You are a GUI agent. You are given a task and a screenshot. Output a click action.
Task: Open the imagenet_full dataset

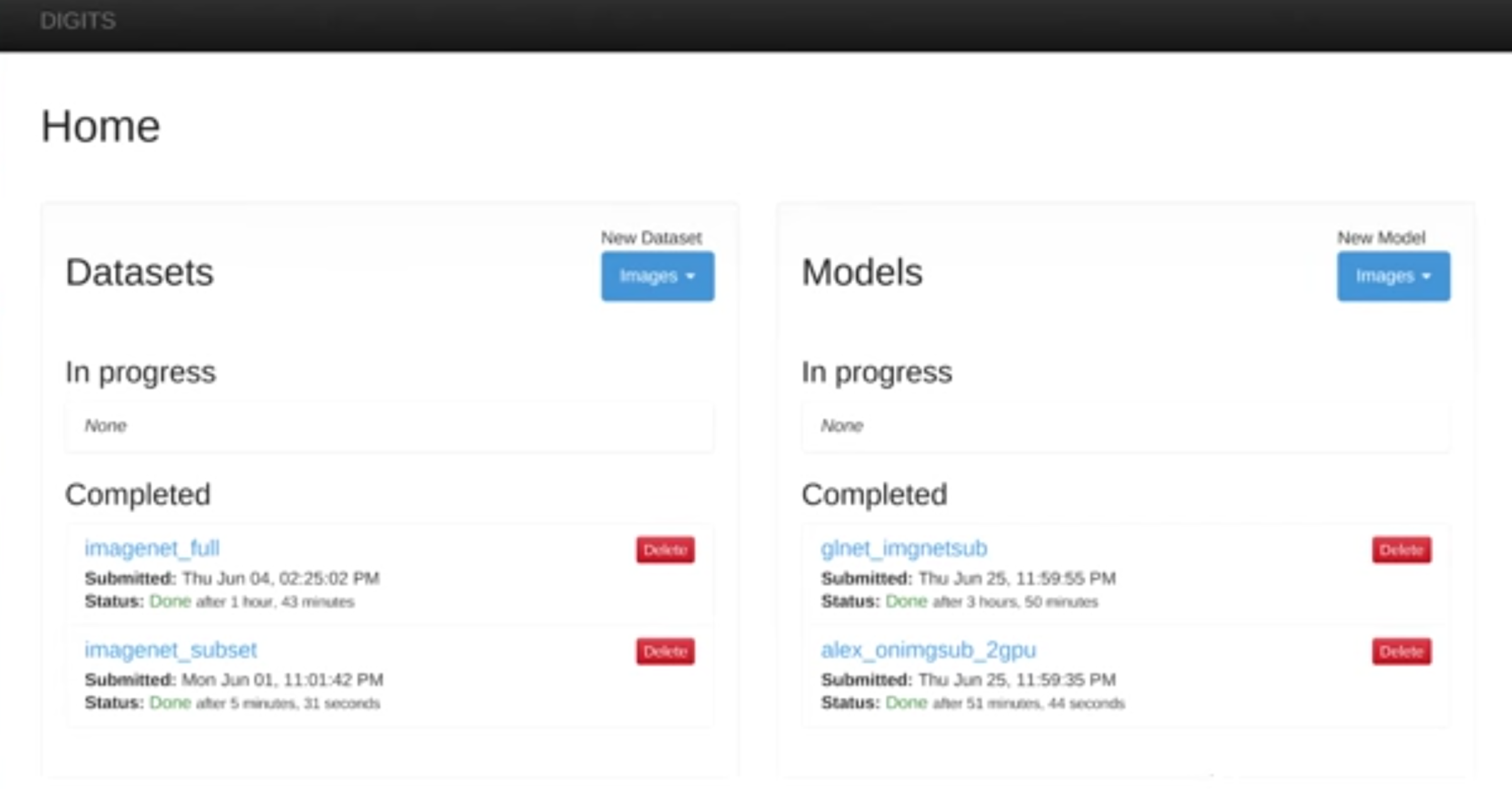point(152,548)
